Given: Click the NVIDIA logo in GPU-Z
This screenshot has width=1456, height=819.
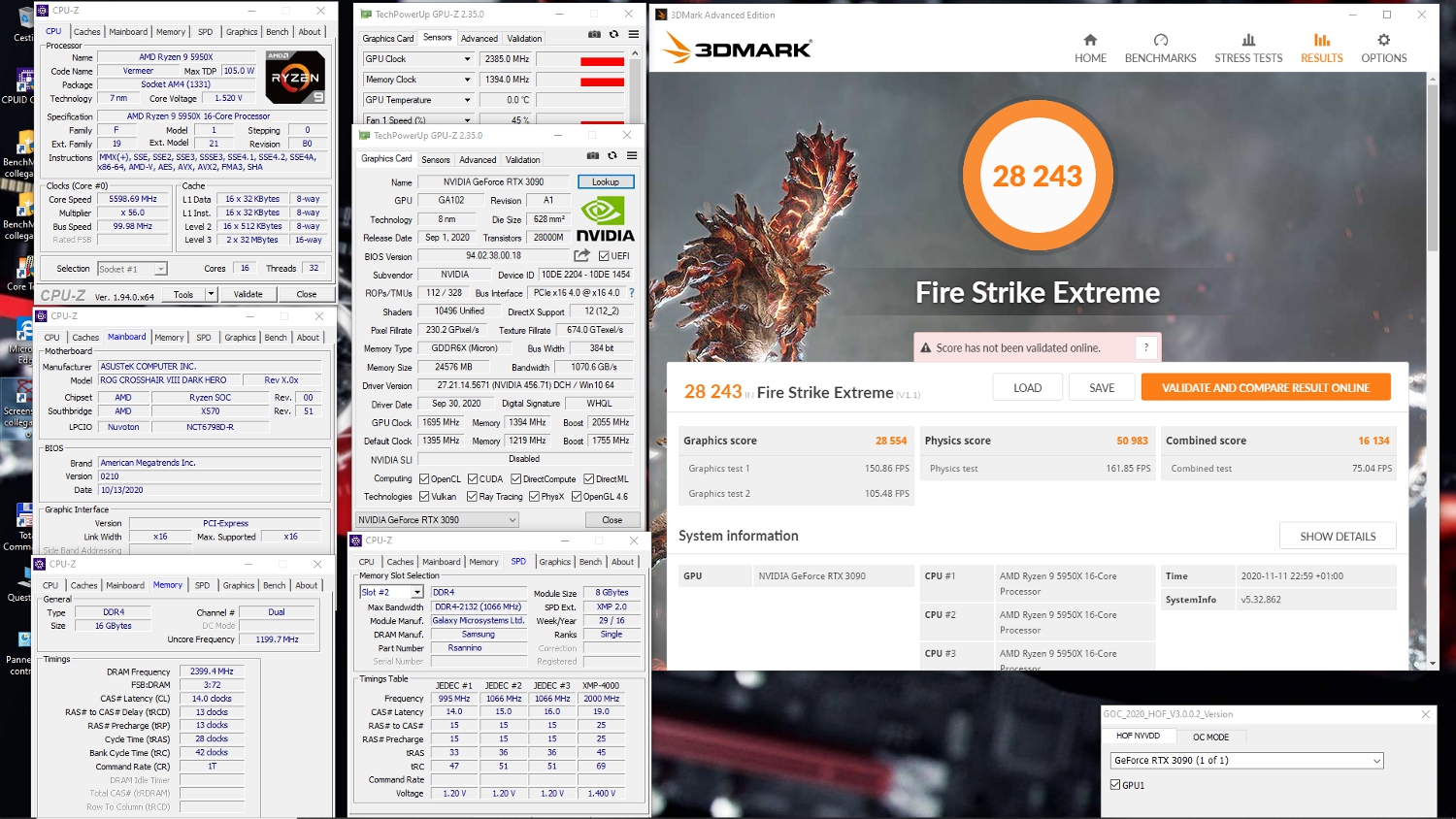Looking at the screenshot, I should click(606, 218).
